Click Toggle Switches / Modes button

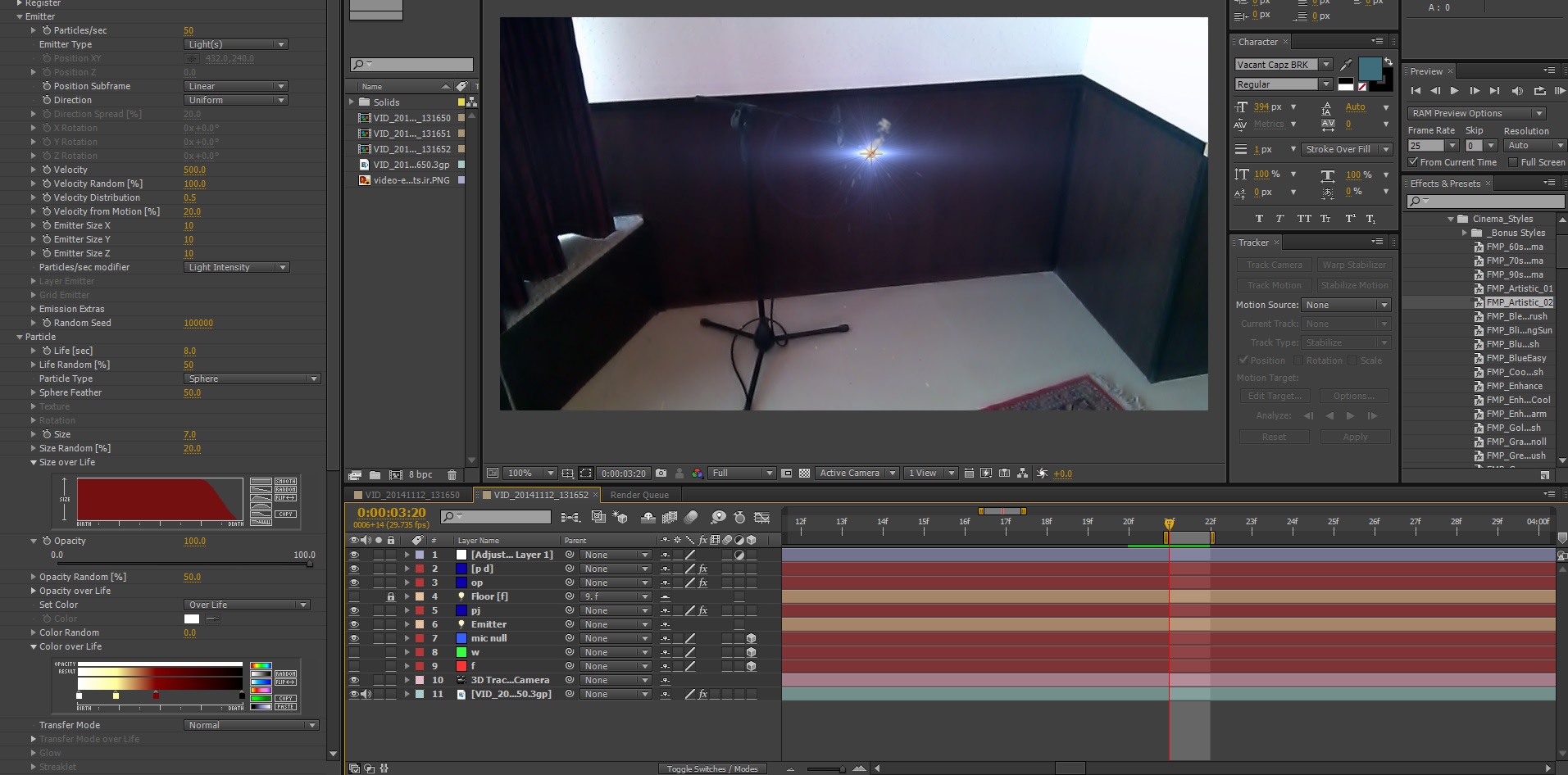pos(712,768)
